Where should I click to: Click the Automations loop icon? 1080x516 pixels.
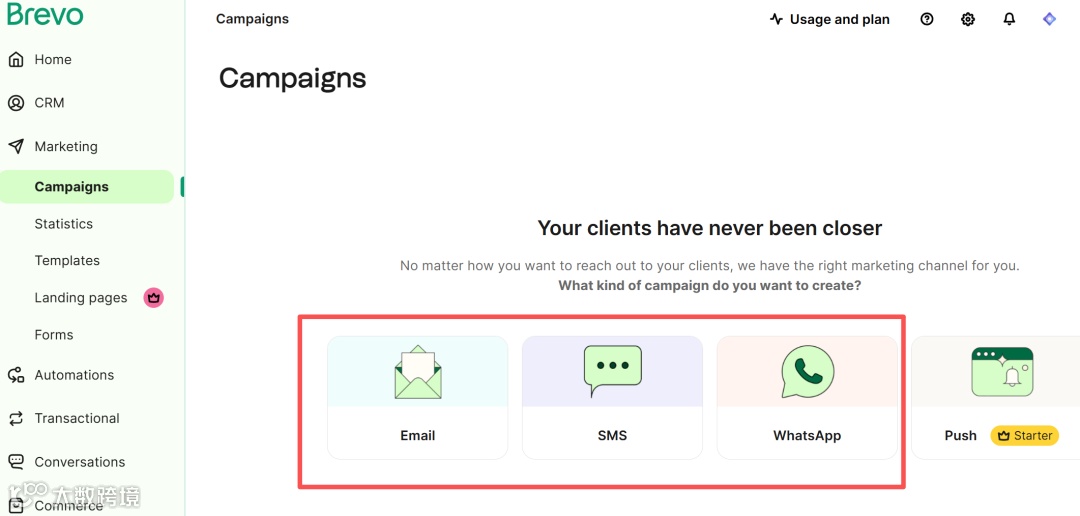16,375
